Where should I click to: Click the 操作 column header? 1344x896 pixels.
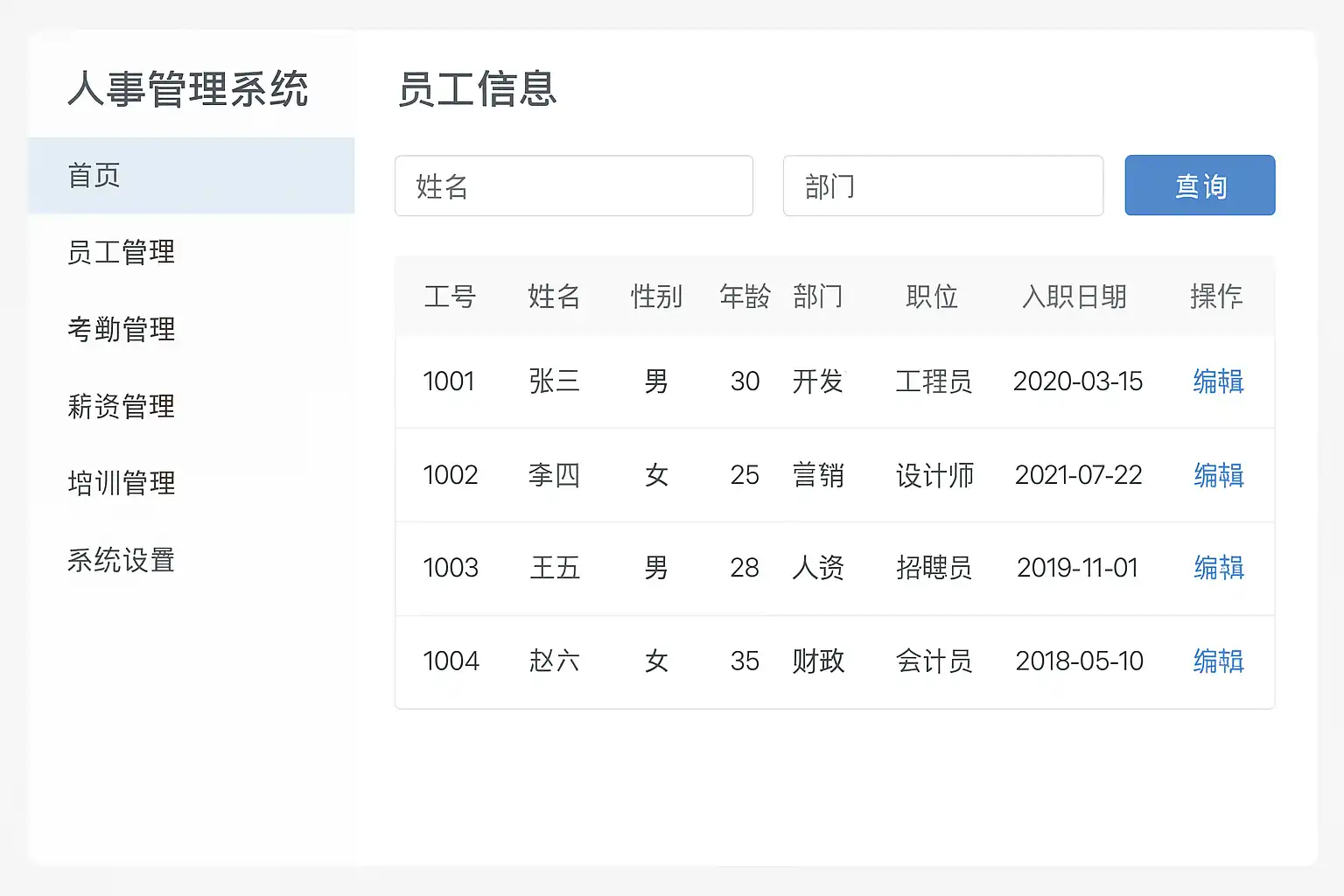point(1216,297)
